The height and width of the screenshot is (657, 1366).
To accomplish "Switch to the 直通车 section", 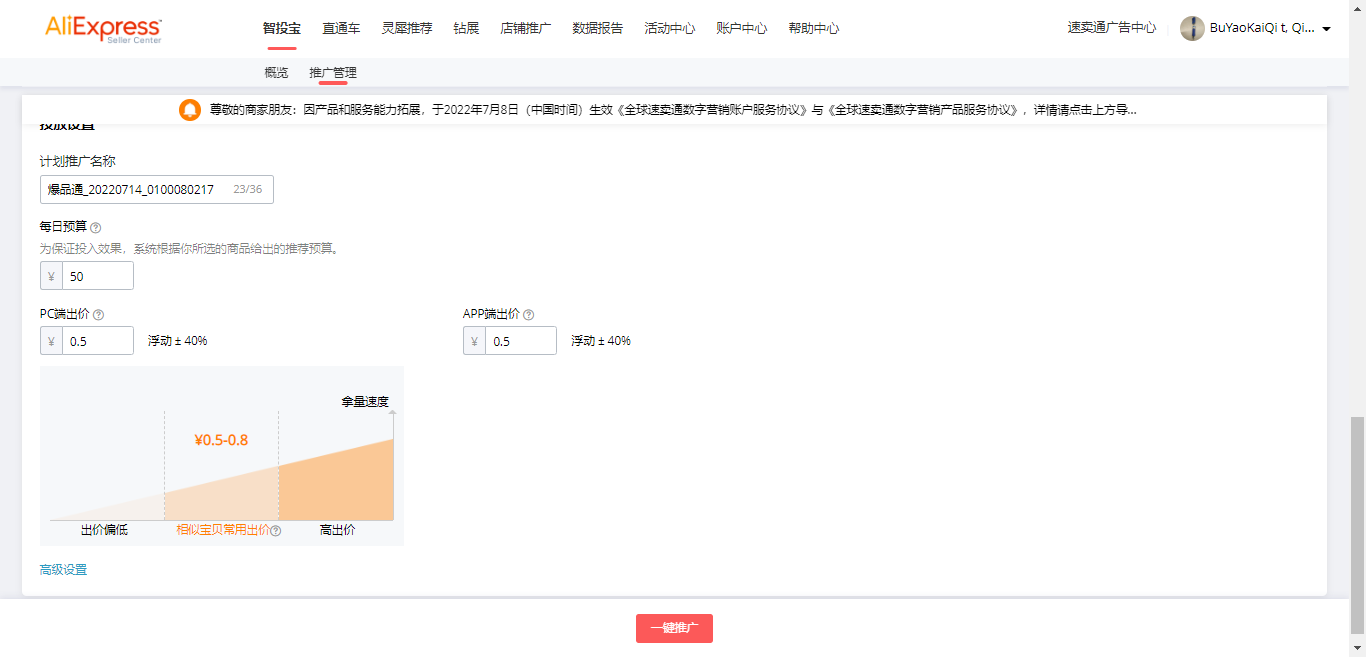I will pos(341,29).
